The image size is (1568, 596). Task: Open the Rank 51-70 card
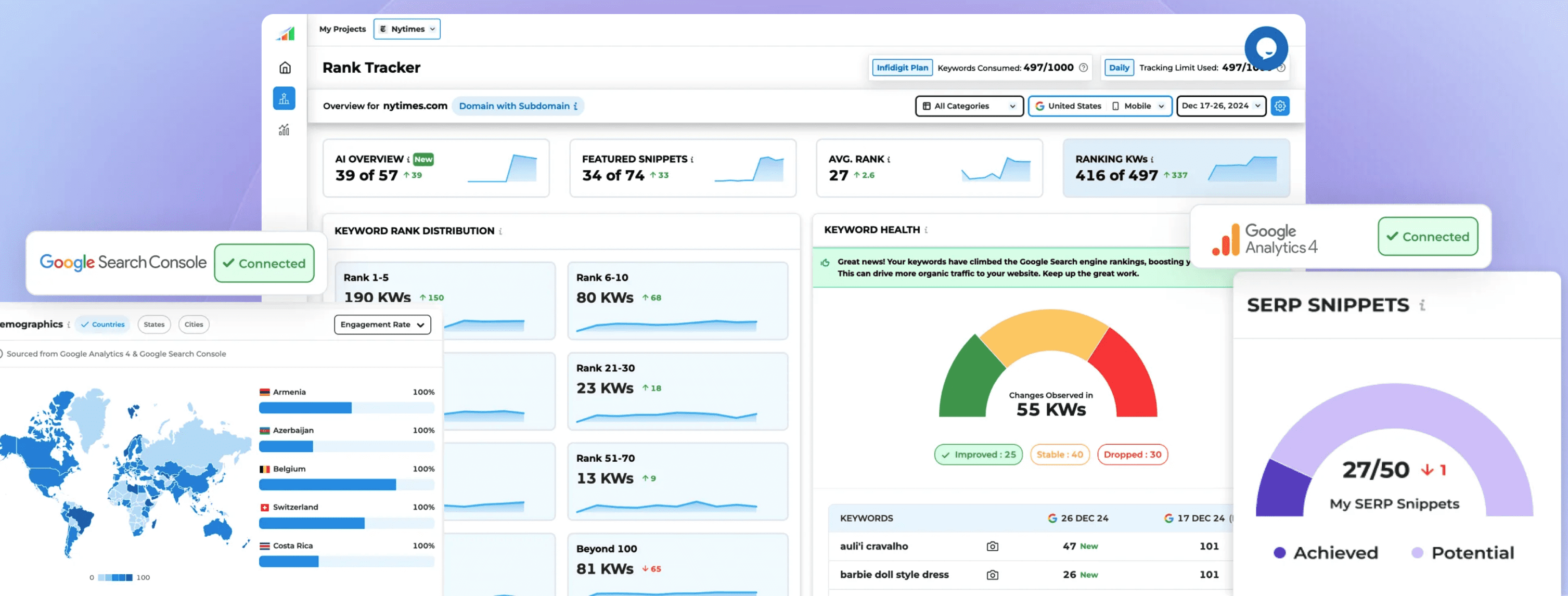click(x=677, y=482)
